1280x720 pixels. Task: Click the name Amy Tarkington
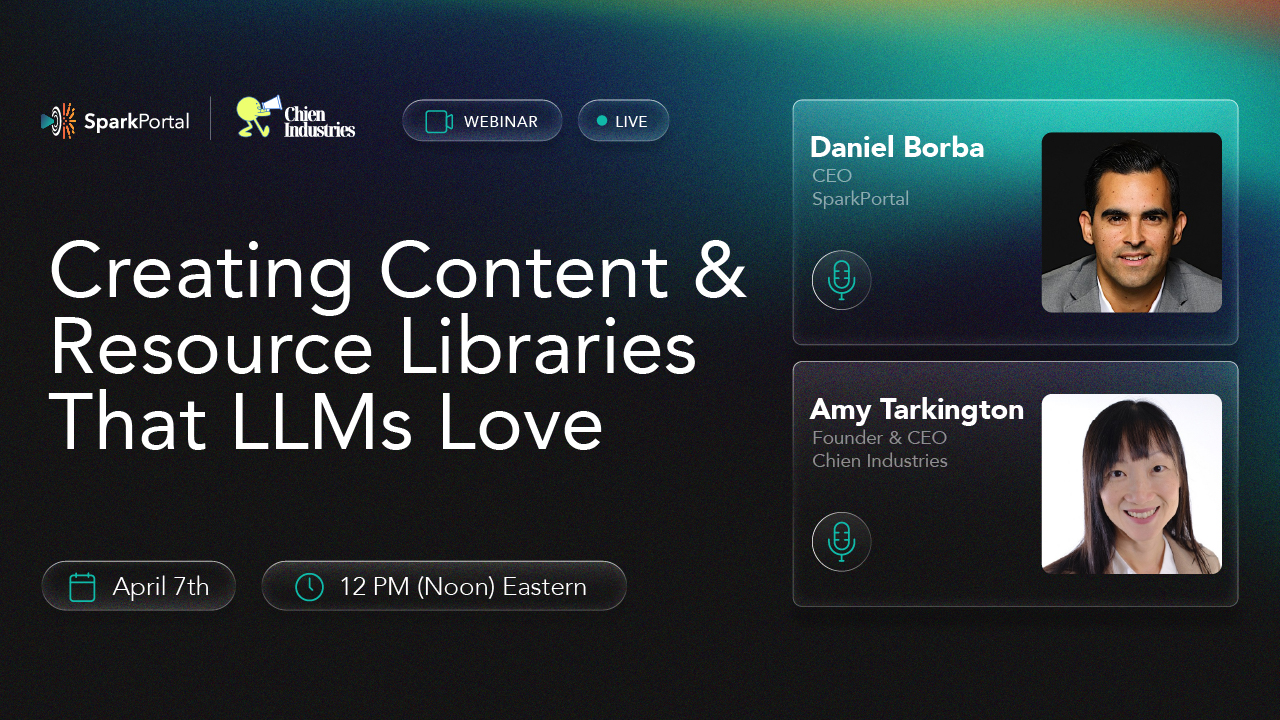(x=917, y=409)
